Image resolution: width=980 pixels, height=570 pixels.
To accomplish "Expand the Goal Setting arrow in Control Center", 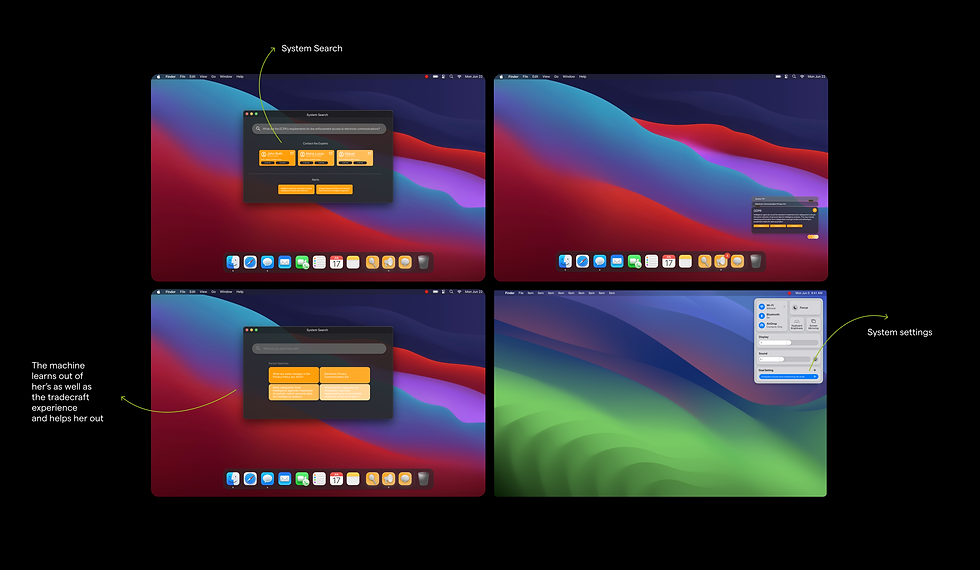I will [x=814, y=370].
